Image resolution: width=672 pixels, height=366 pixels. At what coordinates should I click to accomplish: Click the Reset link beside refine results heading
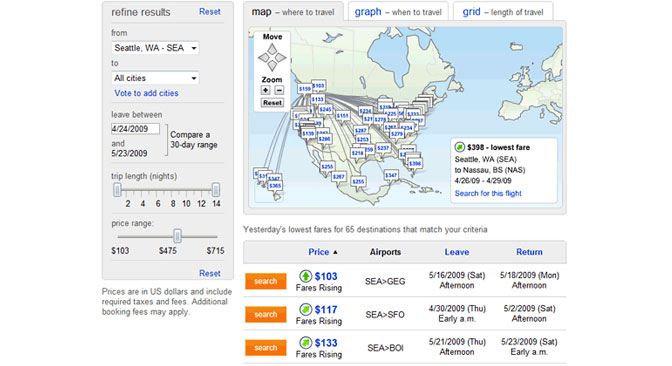210,12
